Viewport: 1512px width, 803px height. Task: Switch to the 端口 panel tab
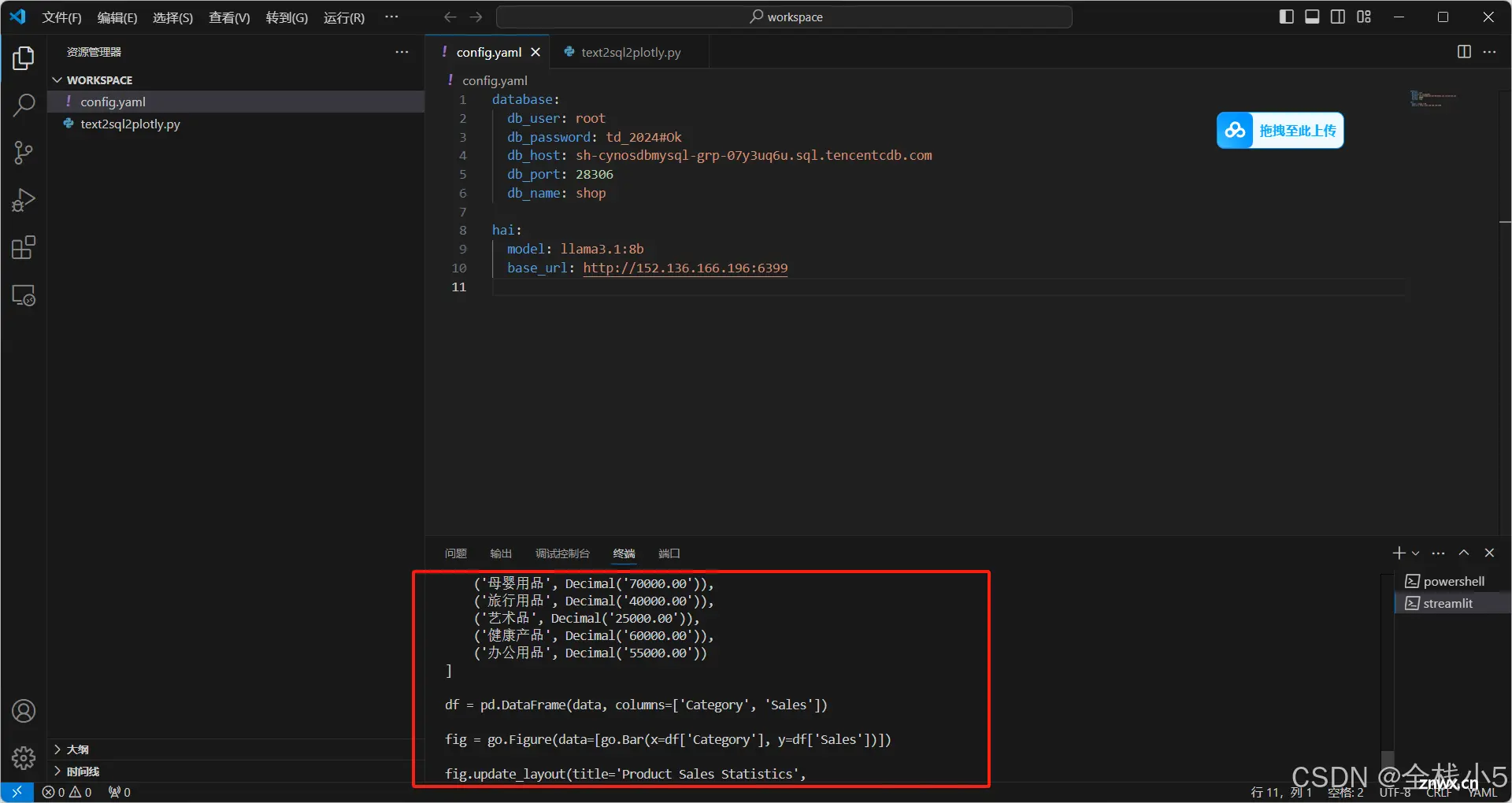point(669,553)
